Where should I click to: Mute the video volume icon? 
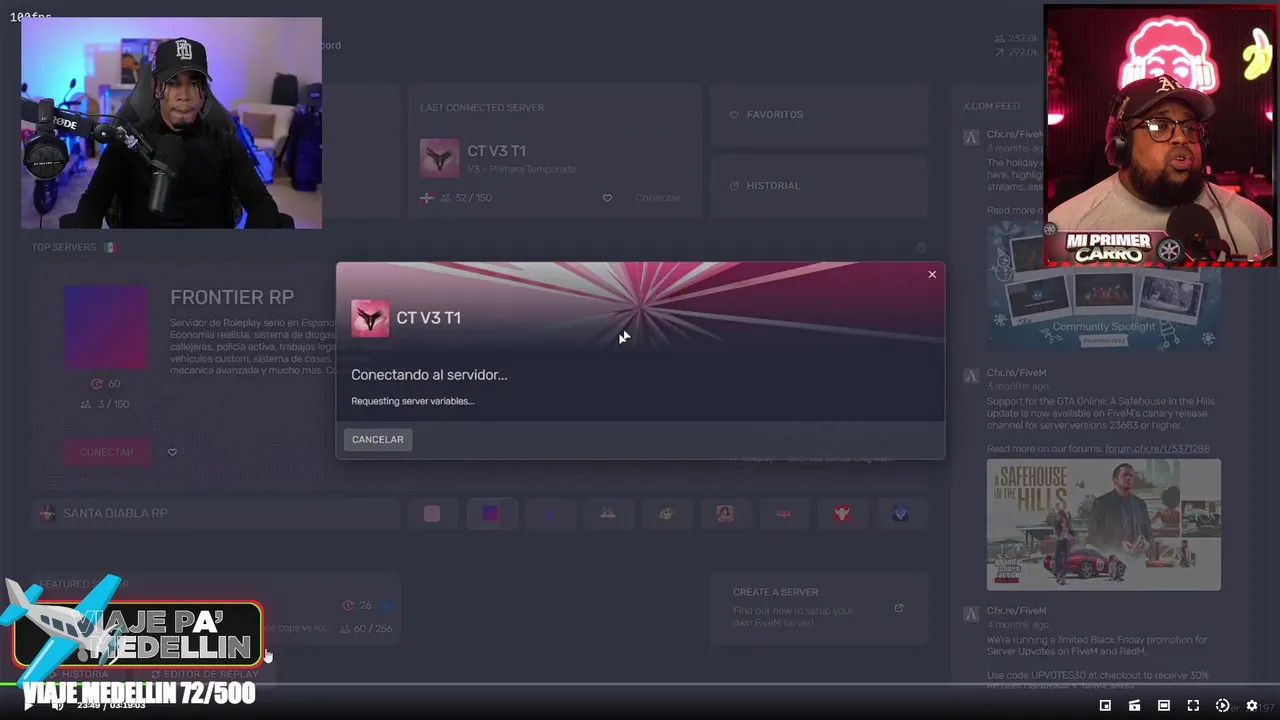point(58,705)
